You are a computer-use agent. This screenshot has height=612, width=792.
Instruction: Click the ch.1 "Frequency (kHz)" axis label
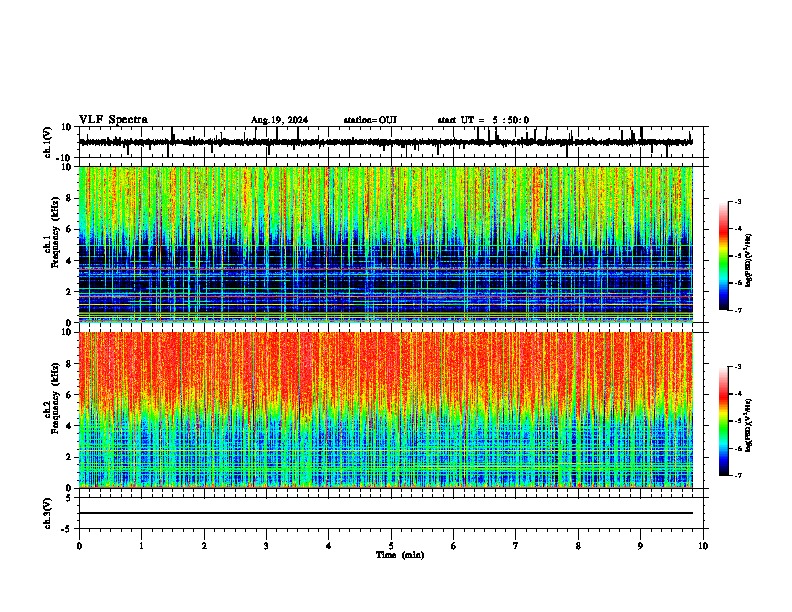click(x=55, y=233)
